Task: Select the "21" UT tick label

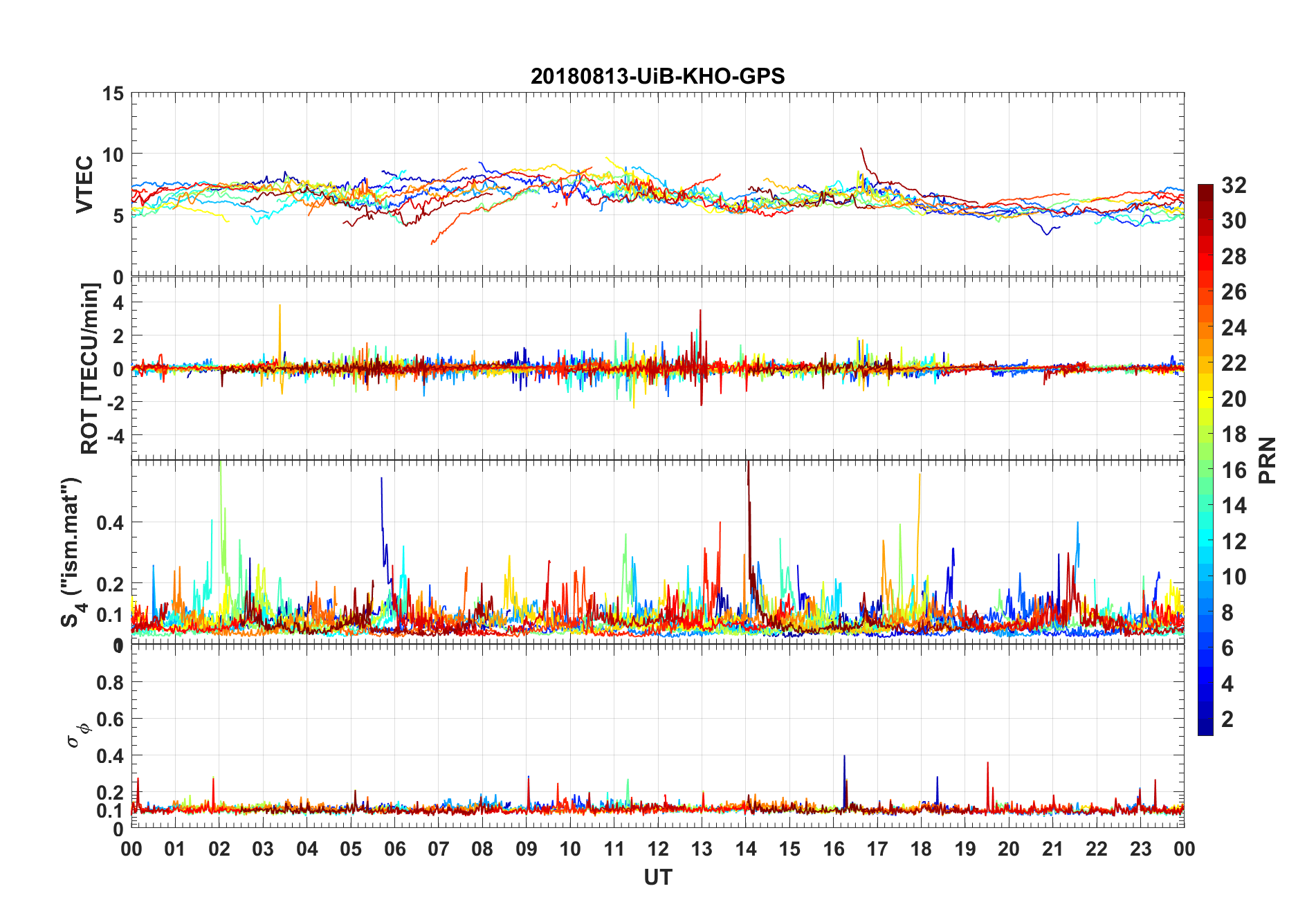Action: coord(1052,849)
